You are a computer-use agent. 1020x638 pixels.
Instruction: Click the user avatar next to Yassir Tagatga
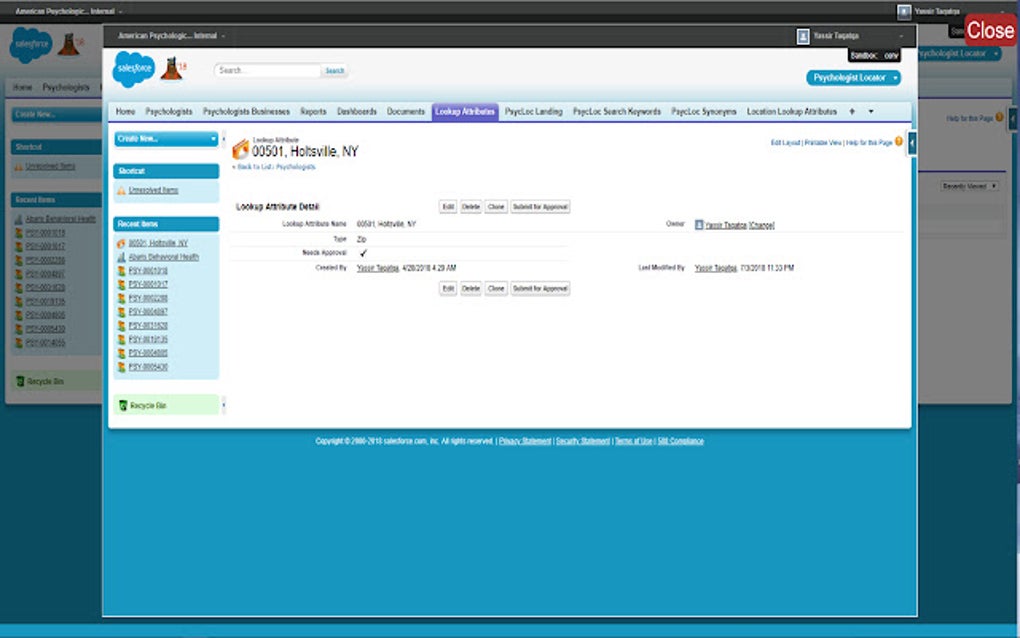[803, 35]
